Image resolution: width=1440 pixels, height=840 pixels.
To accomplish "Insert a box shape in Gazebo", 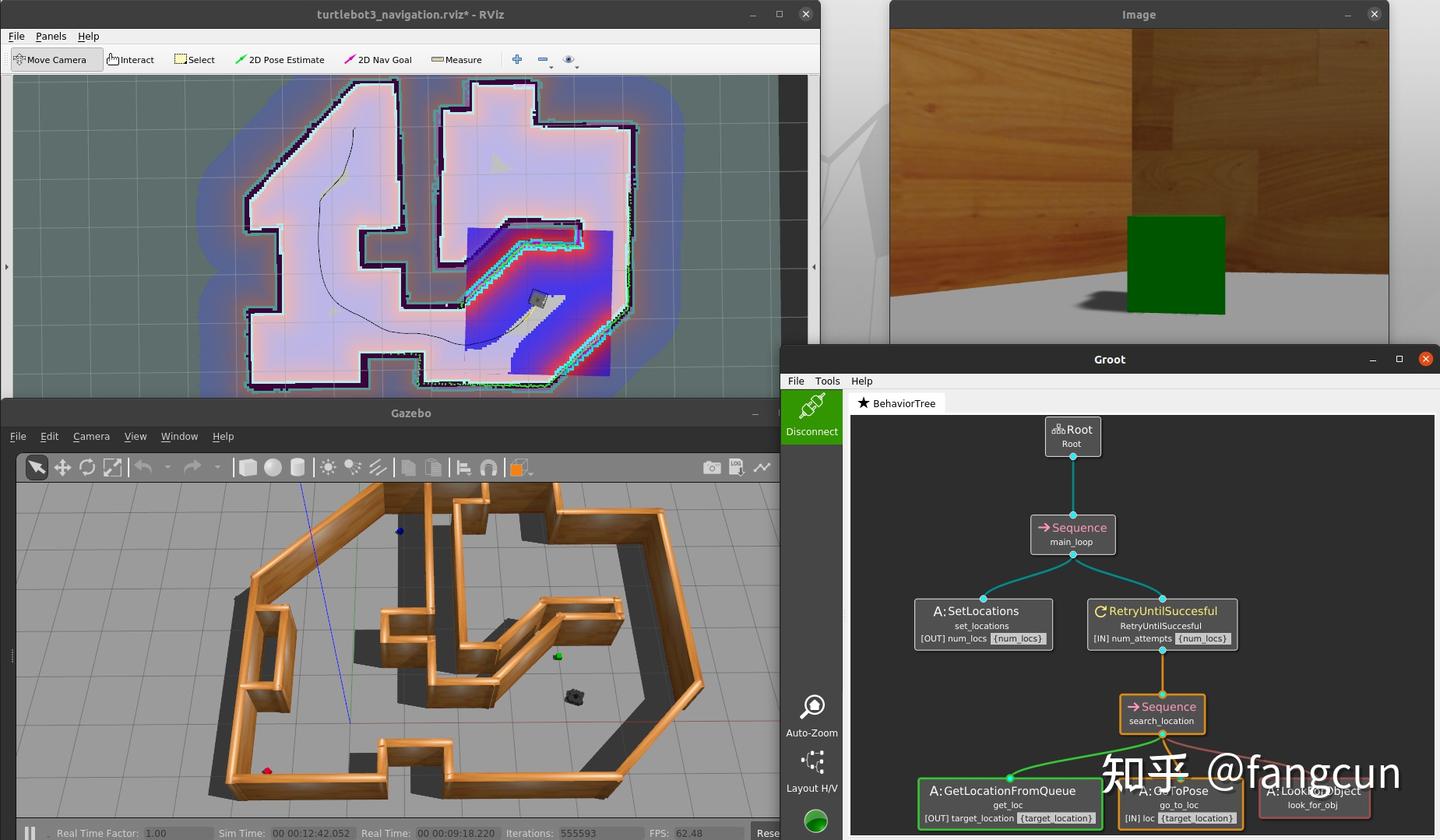I will pyautogui.click(x=247, y=467).
